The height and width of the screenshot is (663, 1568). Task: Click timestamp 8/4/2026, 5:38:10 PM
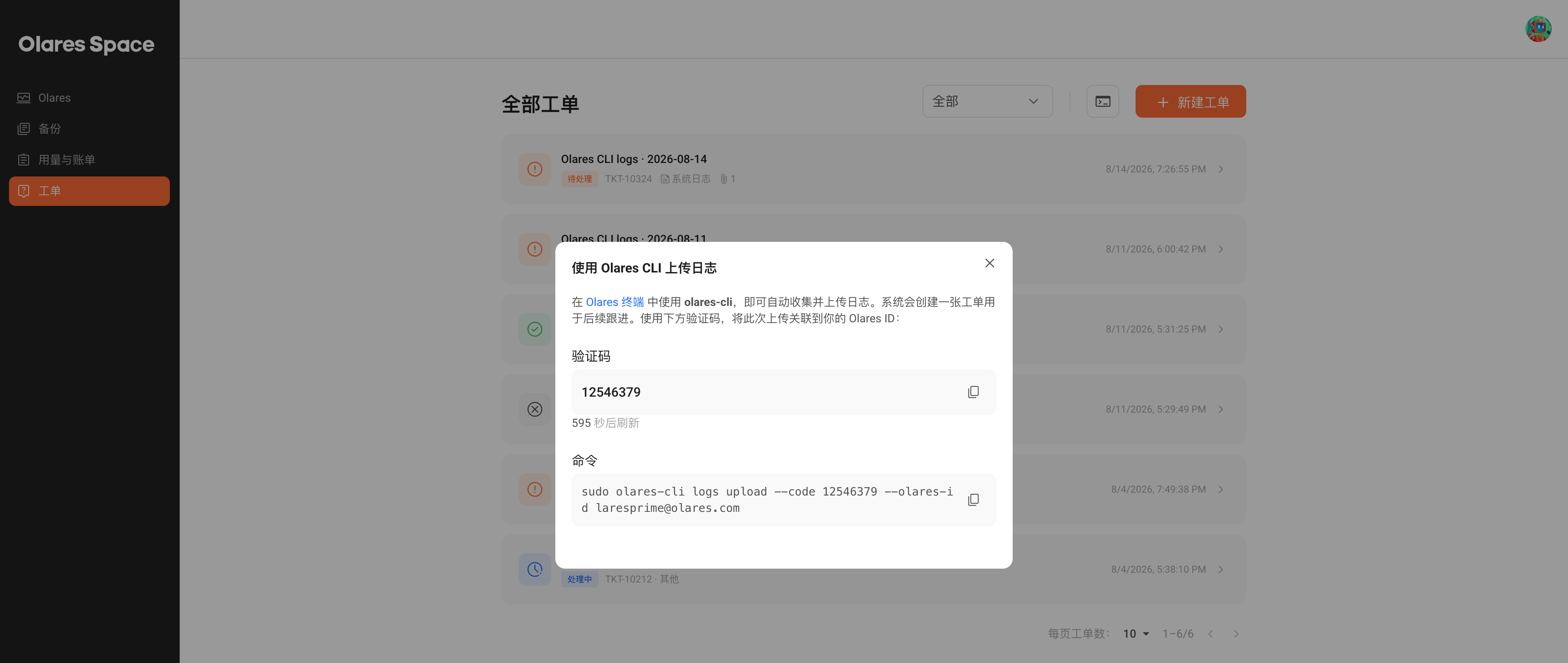tap(1158, 569)
